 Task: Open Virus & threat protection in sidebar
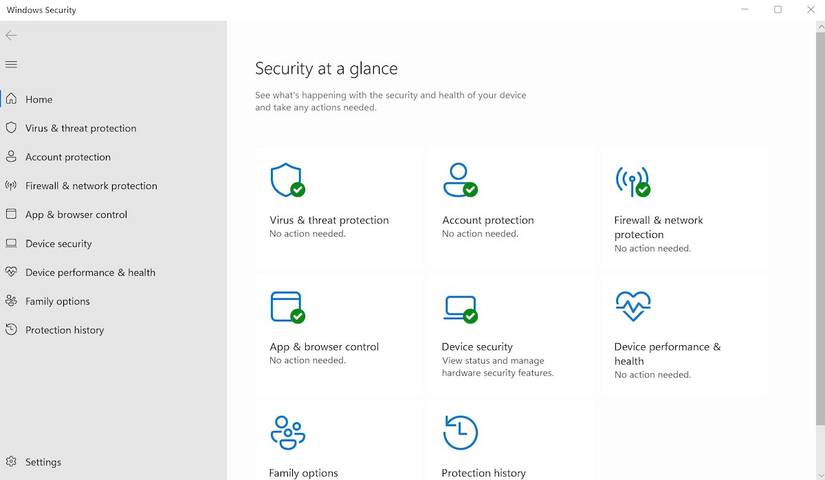80,129
